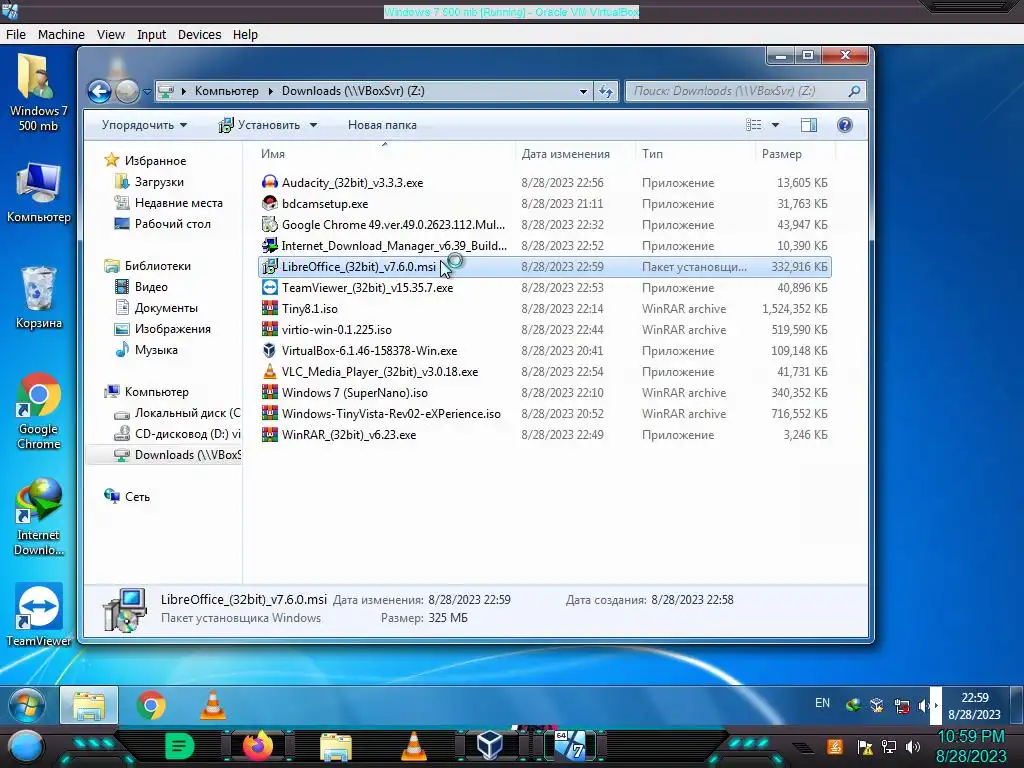Select the Google Chrome 49 installer icon
This screenshot has width=1024, height=768.
pyautogui.click(x=270, y=224)
